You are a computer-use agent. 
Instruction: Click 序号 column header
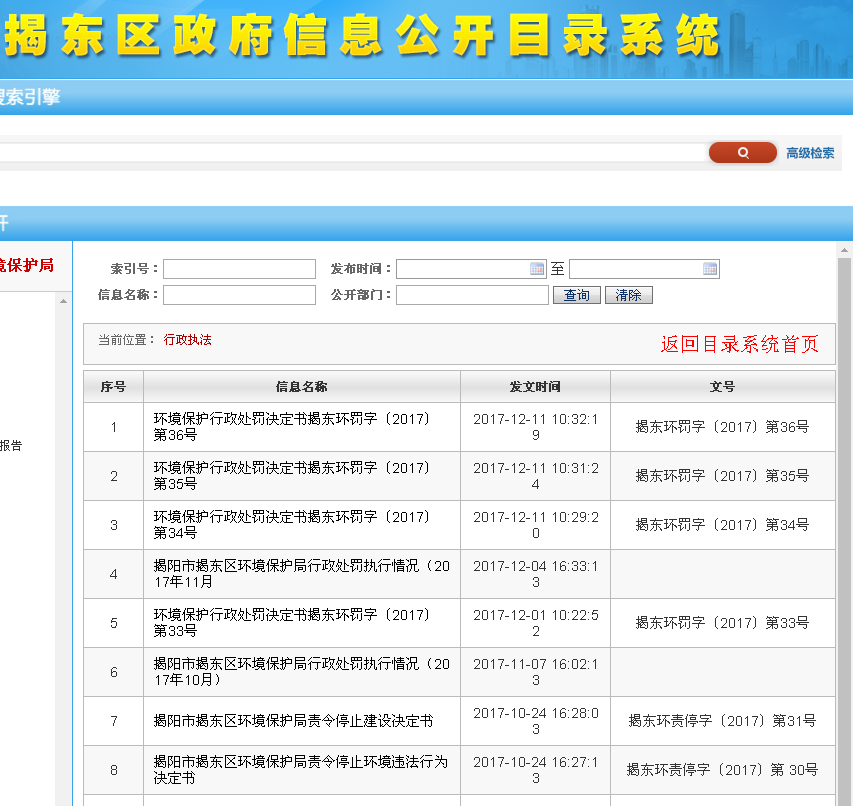(x=113, y=387)
